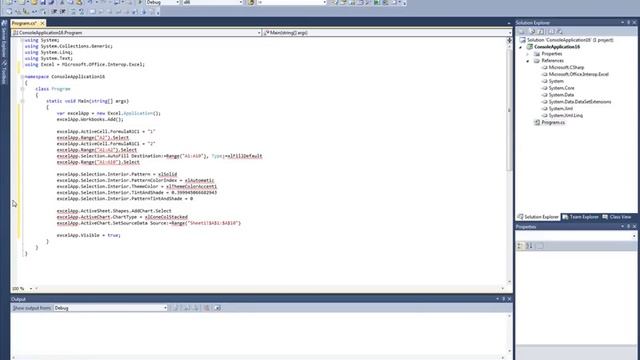Select Categorized view icon in Properties panel
Screen dimensions: 640x360
click(x=520, y=246)
